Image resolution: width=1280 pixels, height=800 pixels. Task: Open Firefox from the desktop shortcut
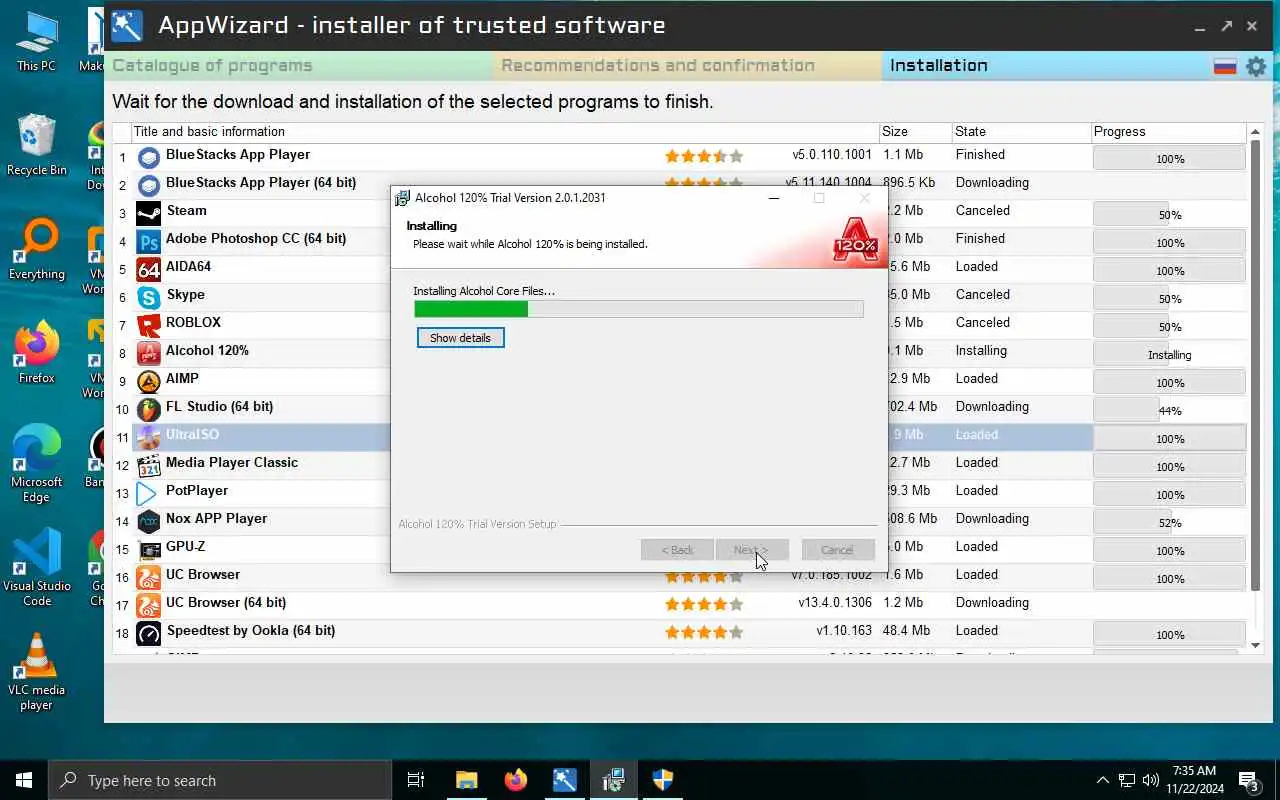(x=36, y=352)
